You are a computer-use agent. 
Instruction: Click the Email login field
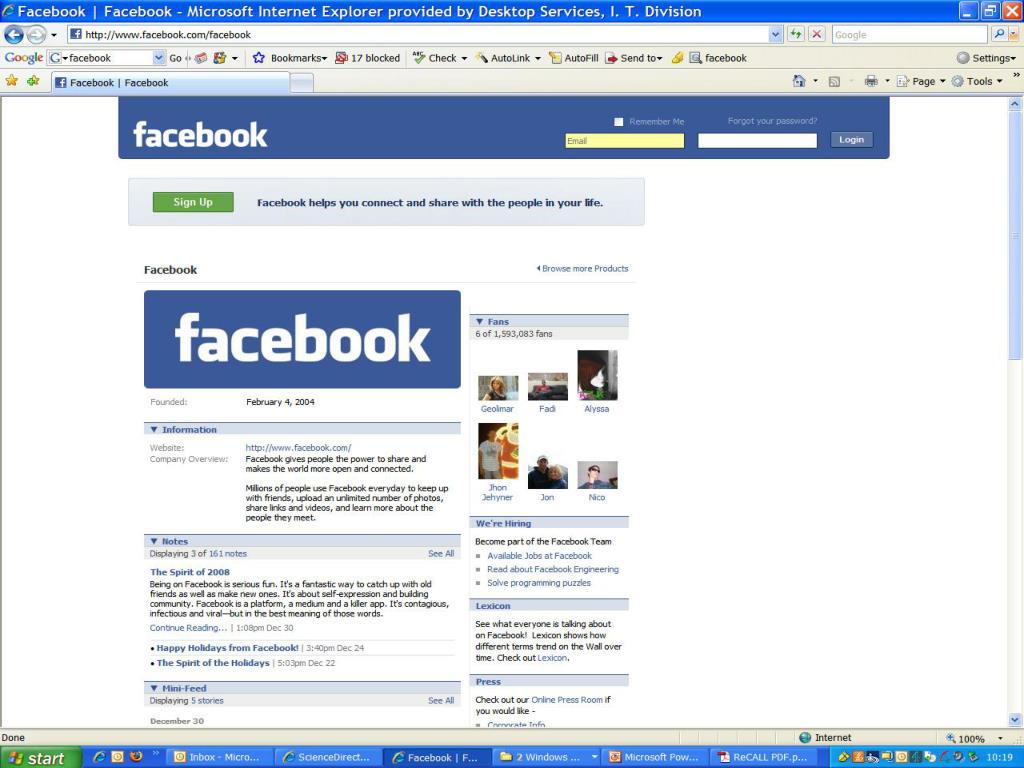(x=624, y=140)
